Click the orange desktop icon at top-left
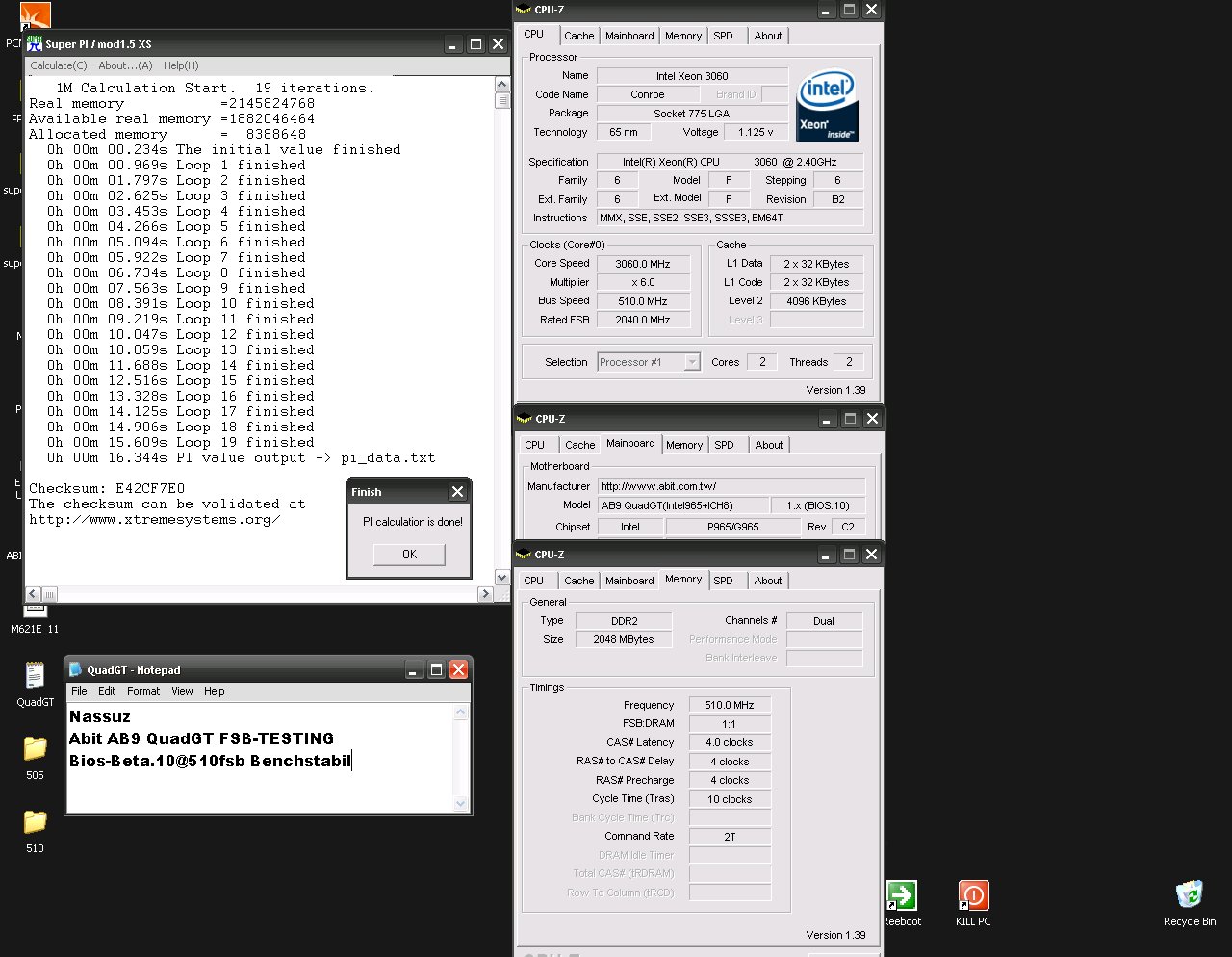 35,16
